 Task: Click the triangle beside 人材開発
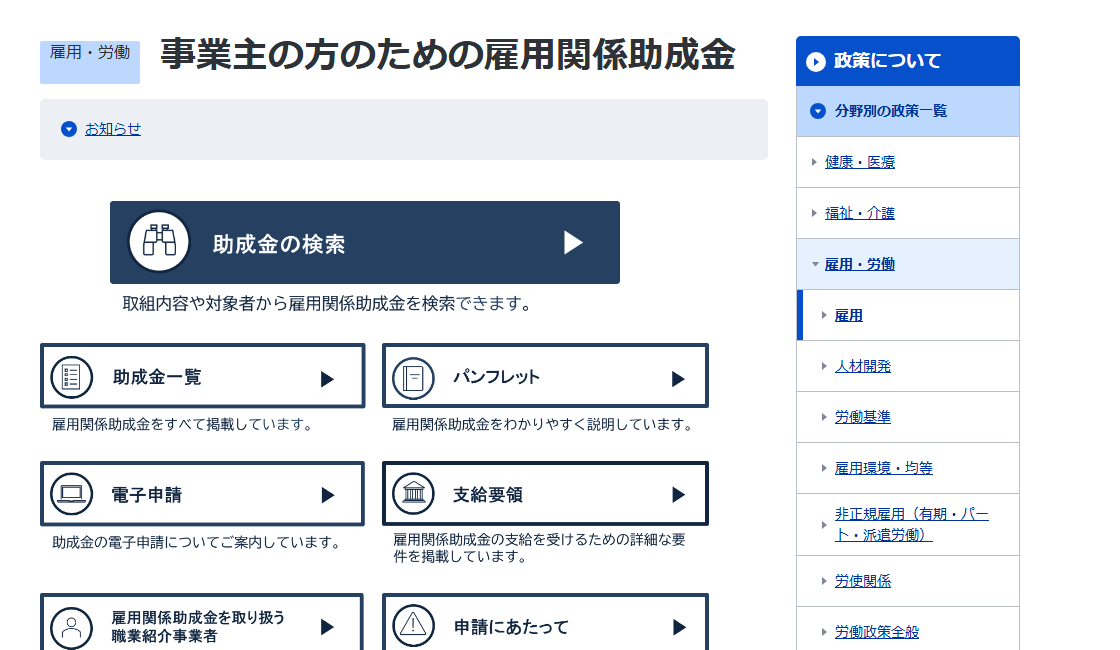pyautogui.click(x=824, y=366)
